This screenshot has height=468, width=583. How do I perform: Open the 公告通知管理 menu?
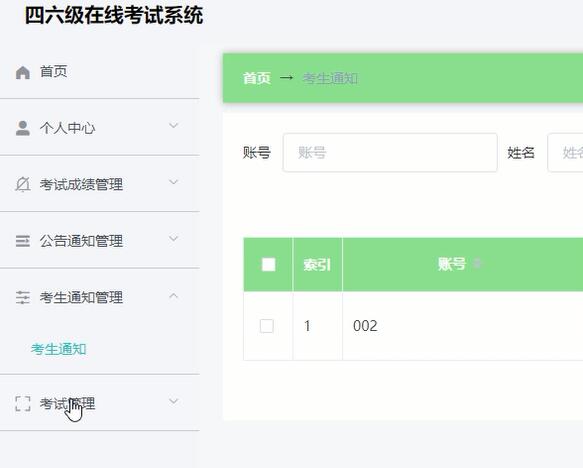pos(100,241)
